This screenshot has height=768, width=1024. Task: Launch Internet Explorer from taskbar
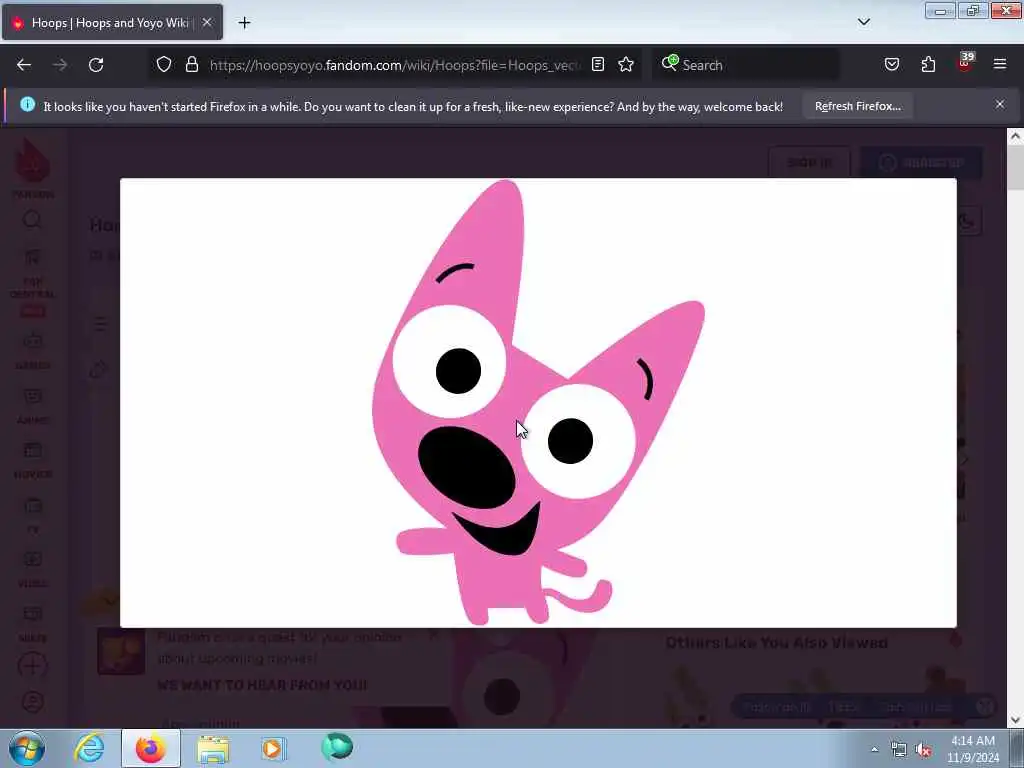(x=89, y=748)
